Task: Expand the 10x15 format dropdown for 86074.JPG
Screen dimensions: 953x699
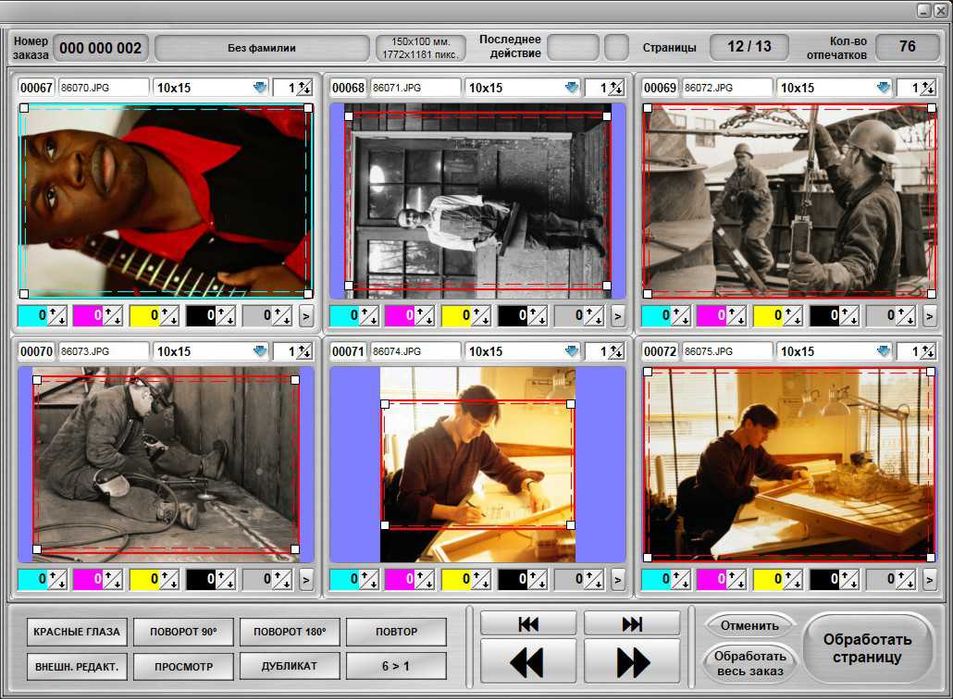Action: (x=571, y=352)
